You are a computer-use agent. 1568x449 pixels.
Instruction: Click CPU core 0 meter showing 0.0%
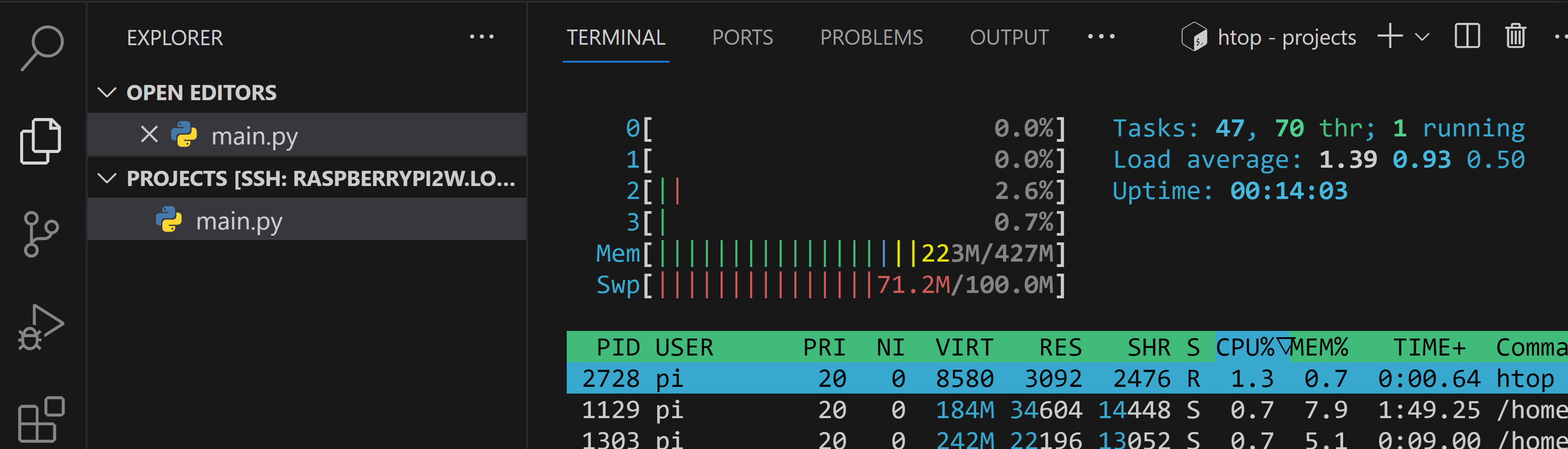[x=846, y=128]
